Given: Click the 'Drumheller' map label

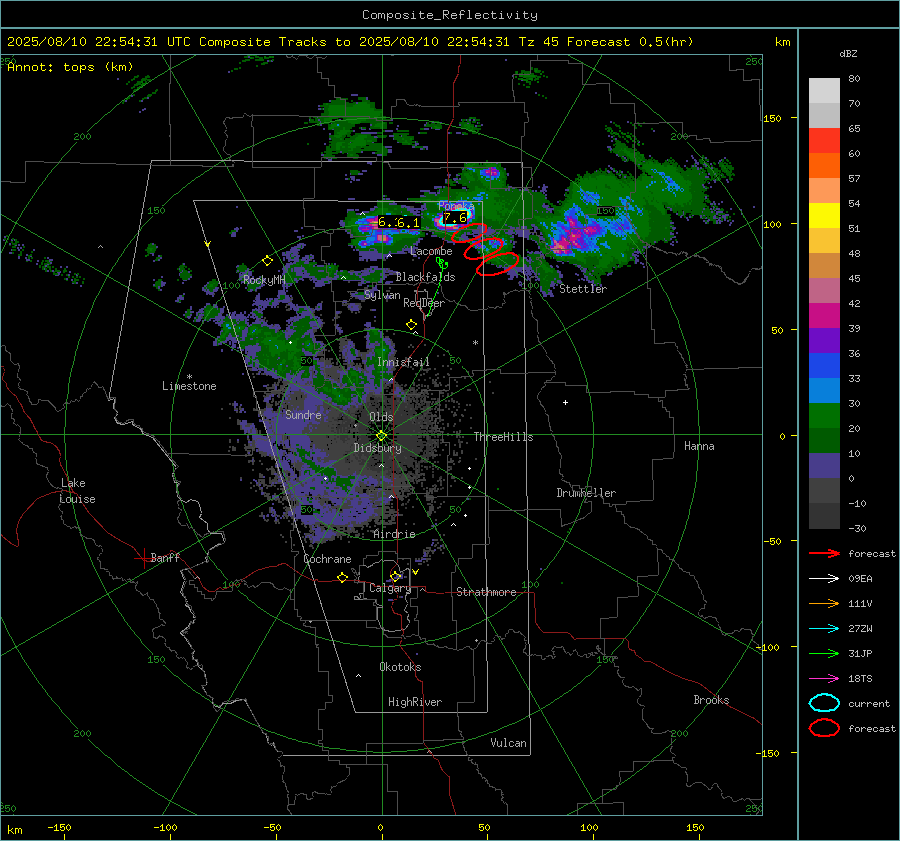Looking at the screenshot, I should click(586, 493).
